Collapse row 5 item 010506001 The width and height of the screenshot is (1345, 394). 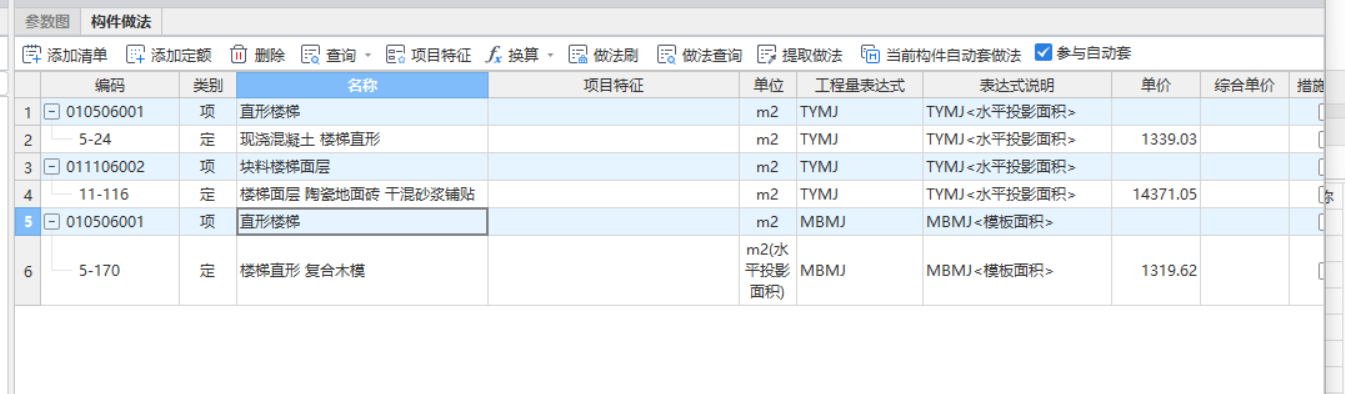pyautogui.click(x=52, y=222)
